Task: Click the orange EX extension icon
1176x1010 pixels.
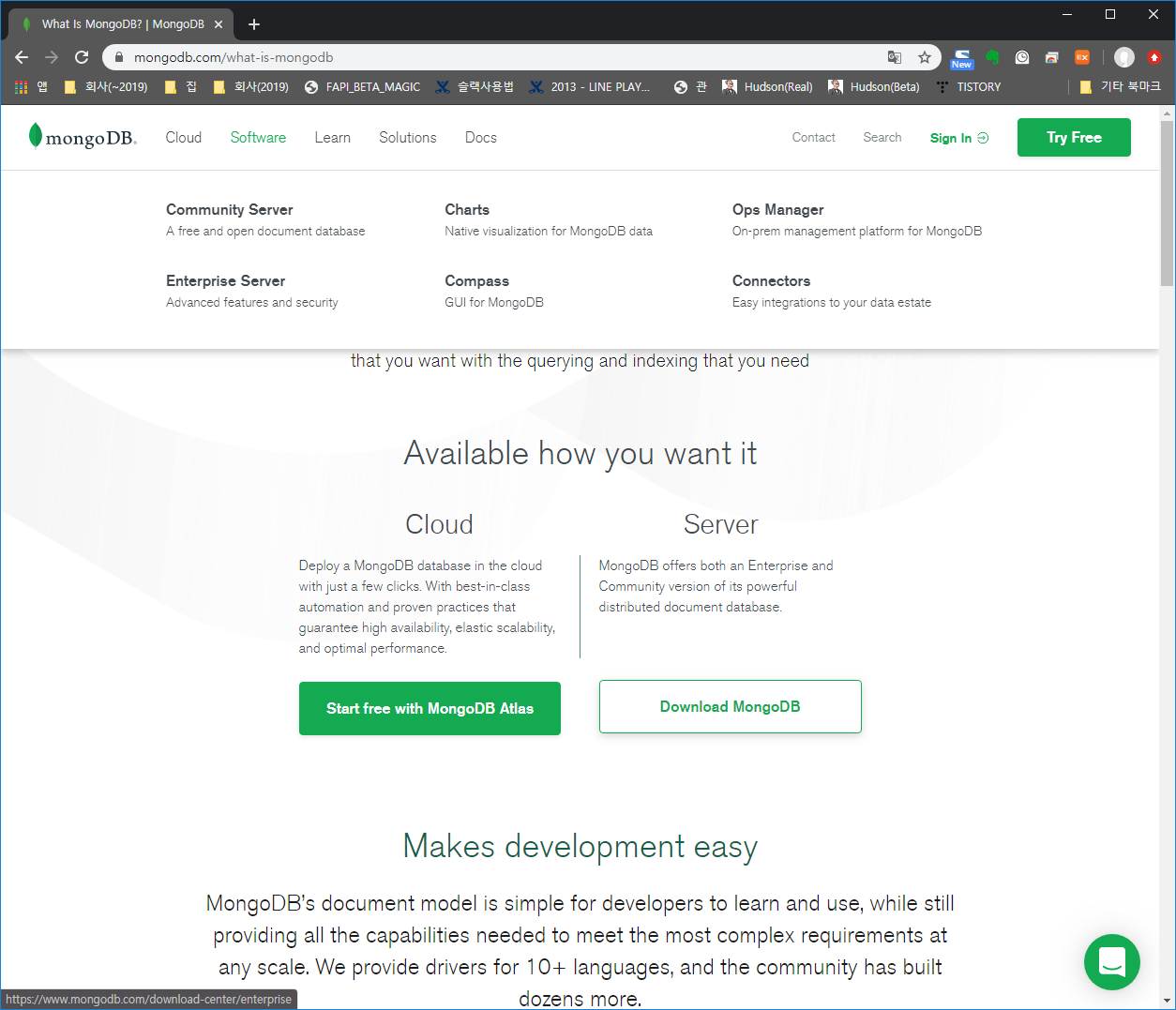Action: point(1082,57)
